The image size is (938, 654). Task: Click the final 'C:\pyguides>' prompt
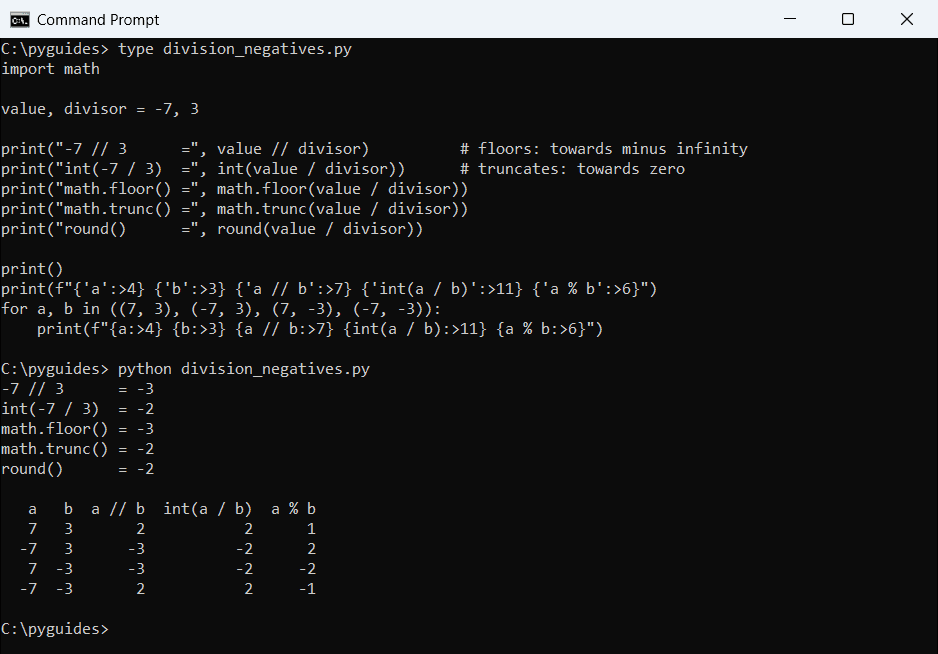[x=55, y=629]
